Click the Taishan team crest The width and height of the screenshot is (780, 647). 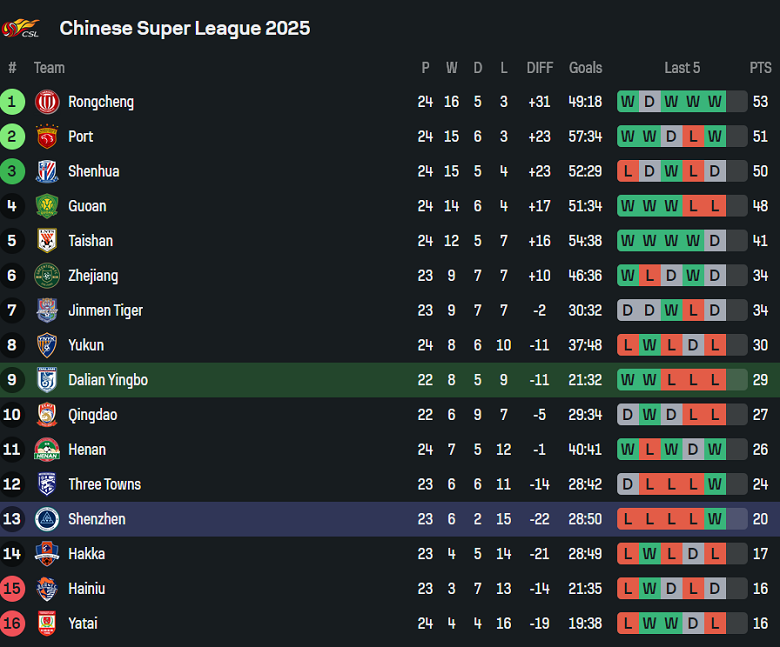pos(47,241)
